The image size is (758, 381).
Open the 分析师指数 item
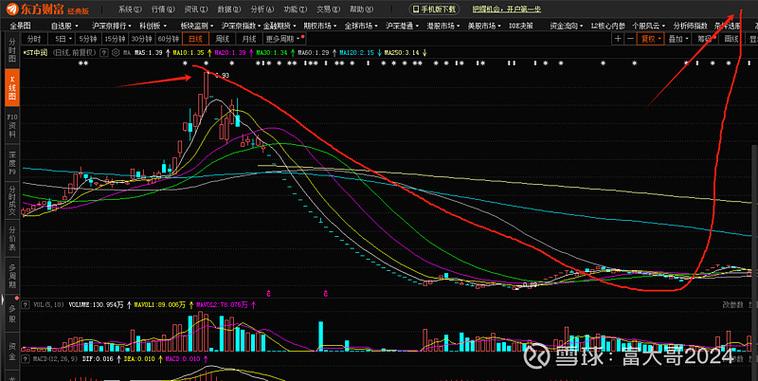[x=690, y=26]
